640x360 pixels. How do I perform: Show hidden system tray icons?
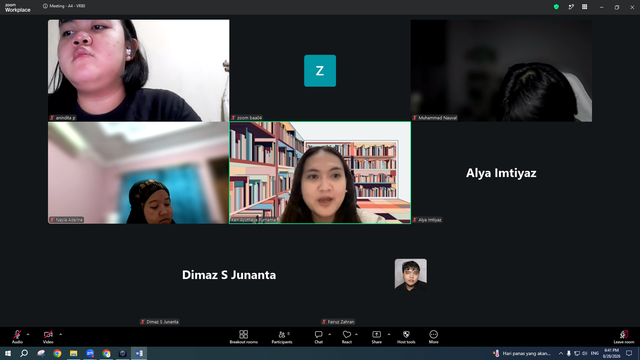point(561,353)
